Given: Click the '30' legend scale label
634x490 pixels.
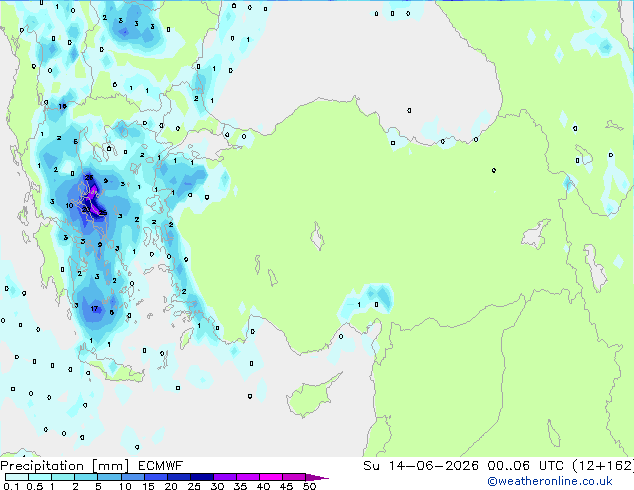Looking at the screenshot, I should [x=217, y=486].
